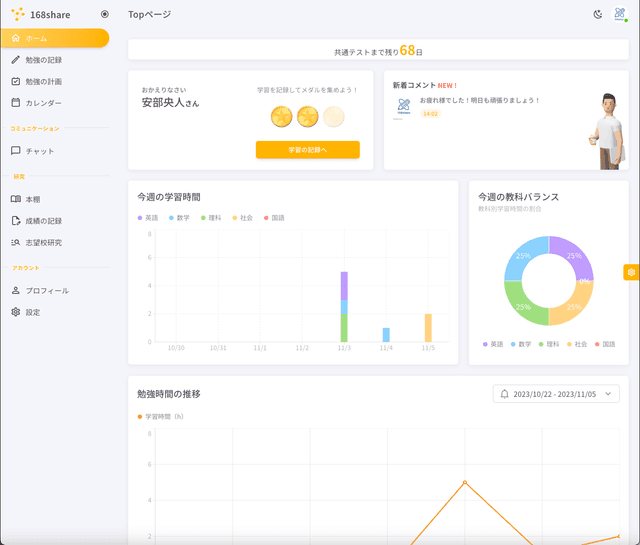This screenshot has height=545, width=640.
Task: Click the pencil icon beside 勉強の記録
Action: point(16,60)
